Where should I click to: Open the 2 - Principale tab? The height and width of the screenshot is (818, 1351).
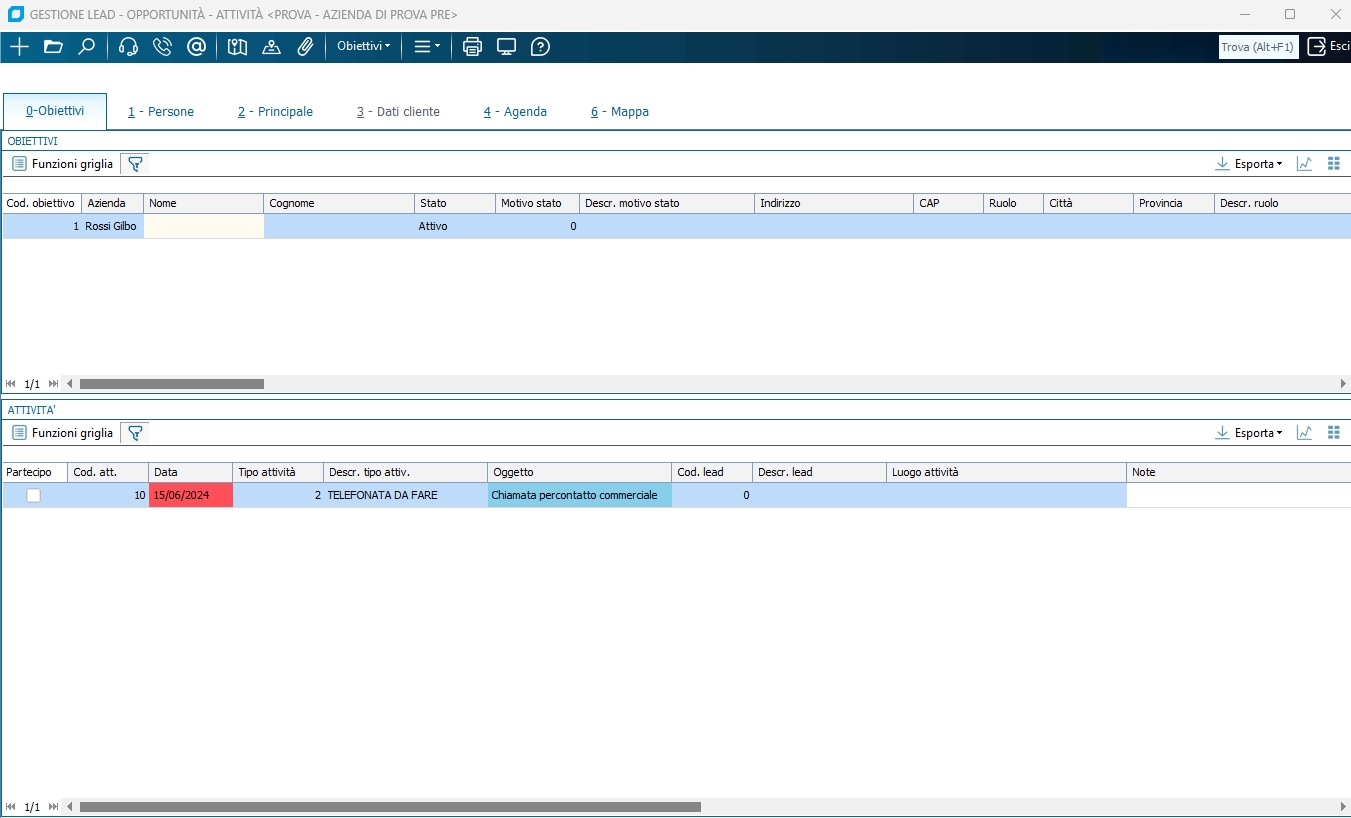[275, 112]
